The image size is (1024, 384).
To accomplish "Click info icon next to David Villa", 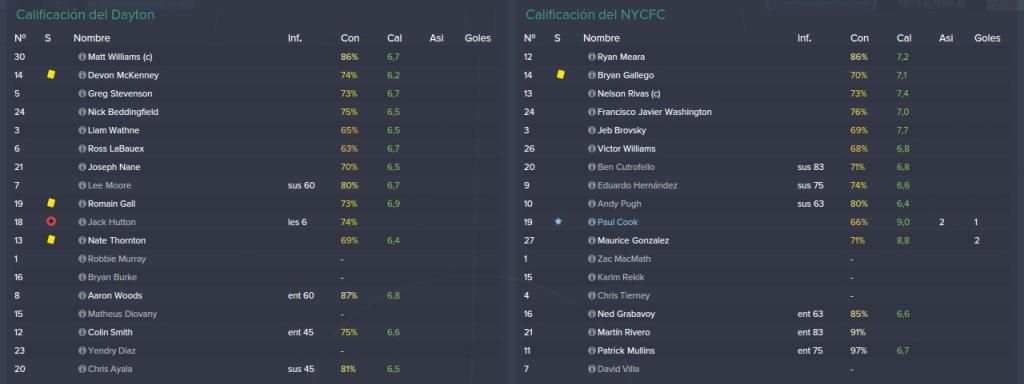I will pos(591,369).
